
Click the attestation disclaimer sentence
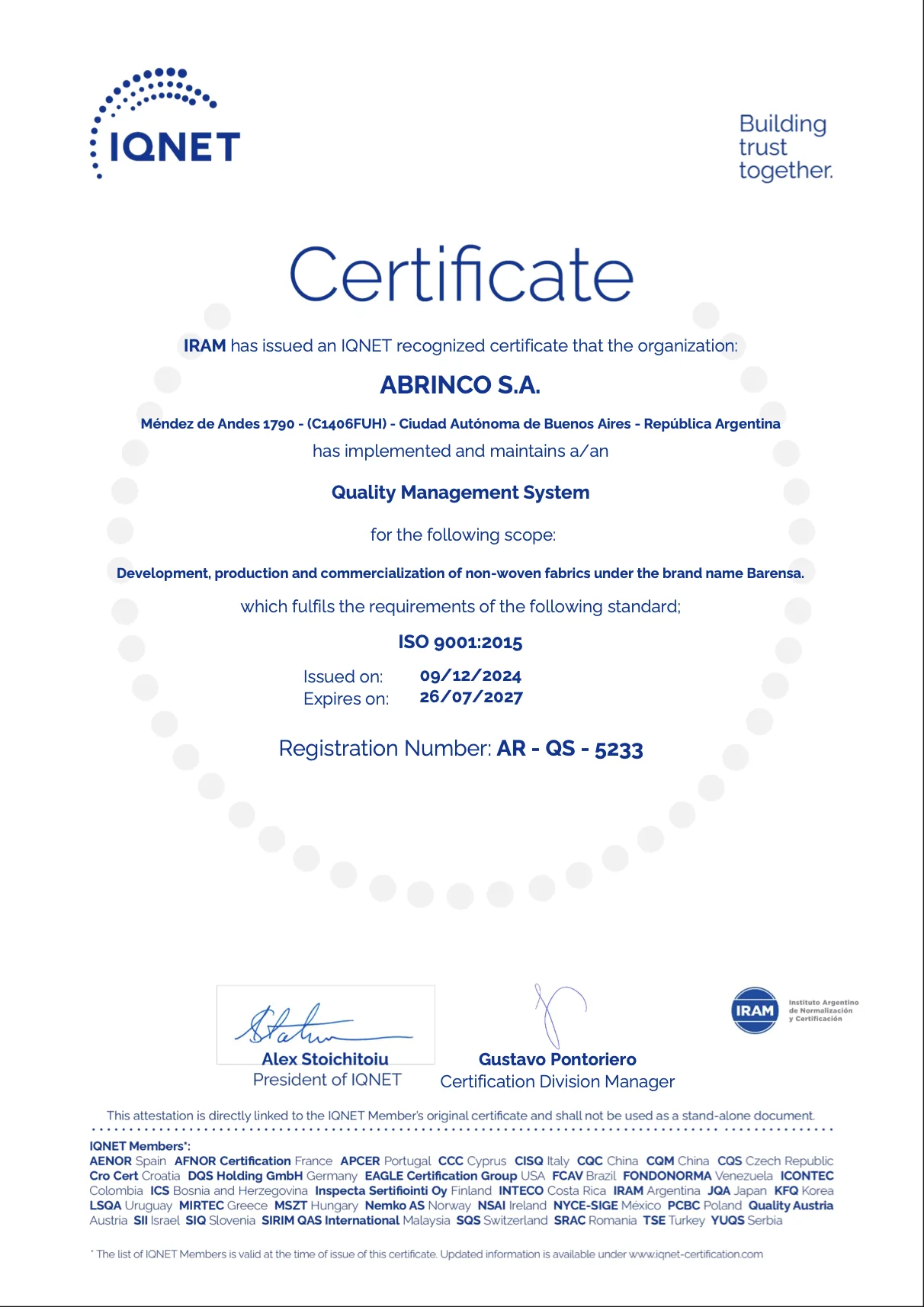click(x=460, y=1116)
